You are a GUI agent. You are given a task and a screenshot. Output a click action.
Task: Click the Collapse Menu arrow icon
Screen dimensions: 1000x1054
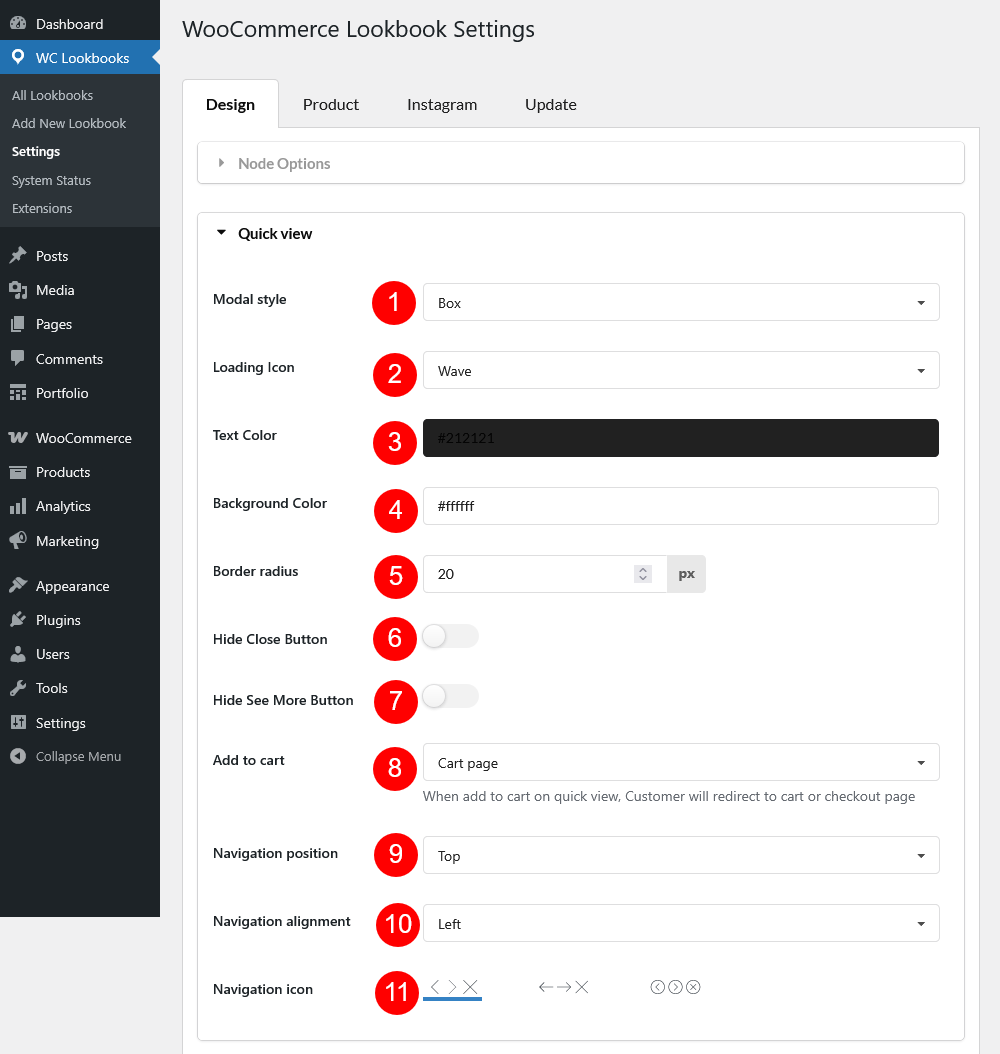click(x=18, y=756)
